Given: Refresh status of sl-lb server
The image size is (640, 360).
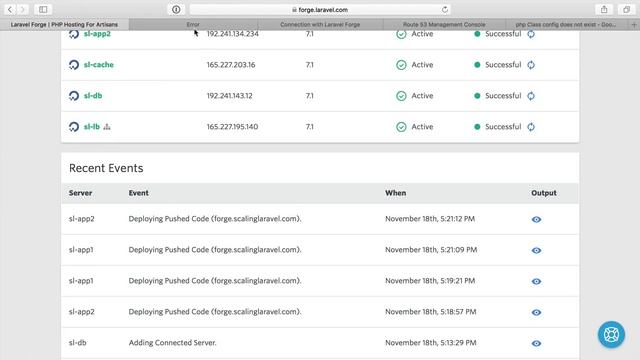Looking at the screenshot, I should click(x=531, y=127).
